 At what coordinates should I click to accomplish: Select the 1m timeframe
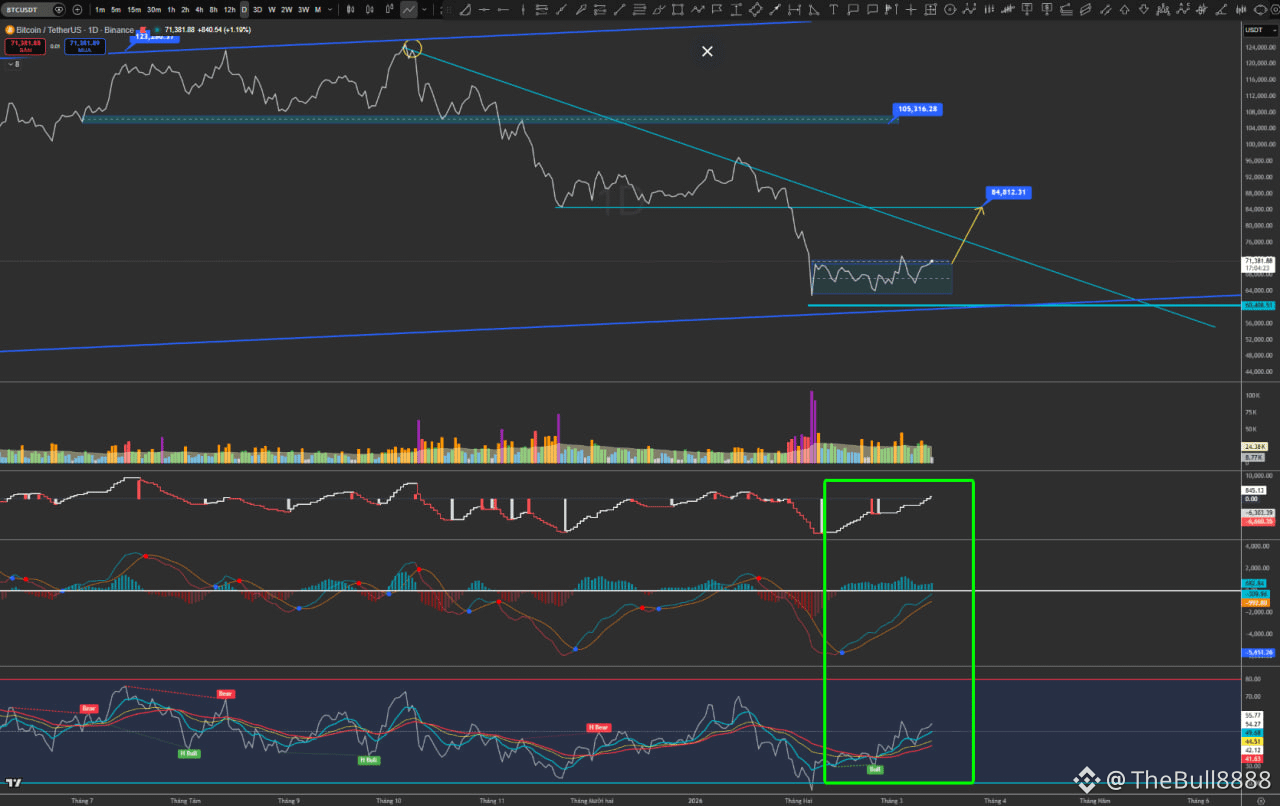coord(100,9)
